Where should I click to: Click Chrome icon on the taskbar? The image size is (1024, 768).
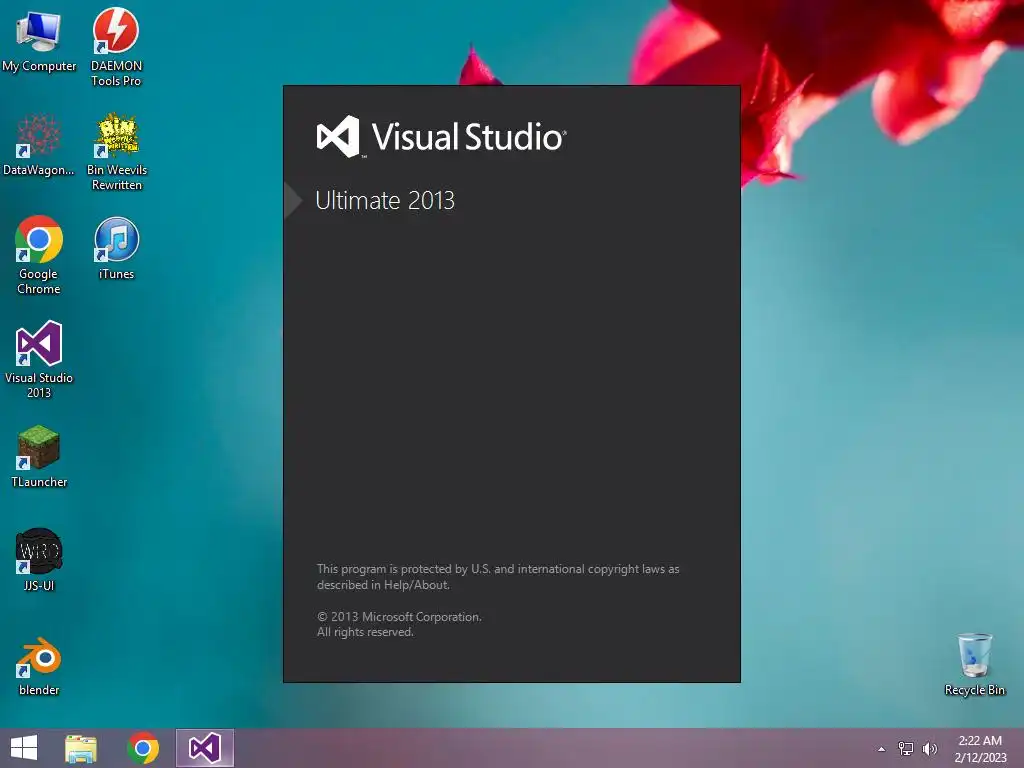(143, 748)
